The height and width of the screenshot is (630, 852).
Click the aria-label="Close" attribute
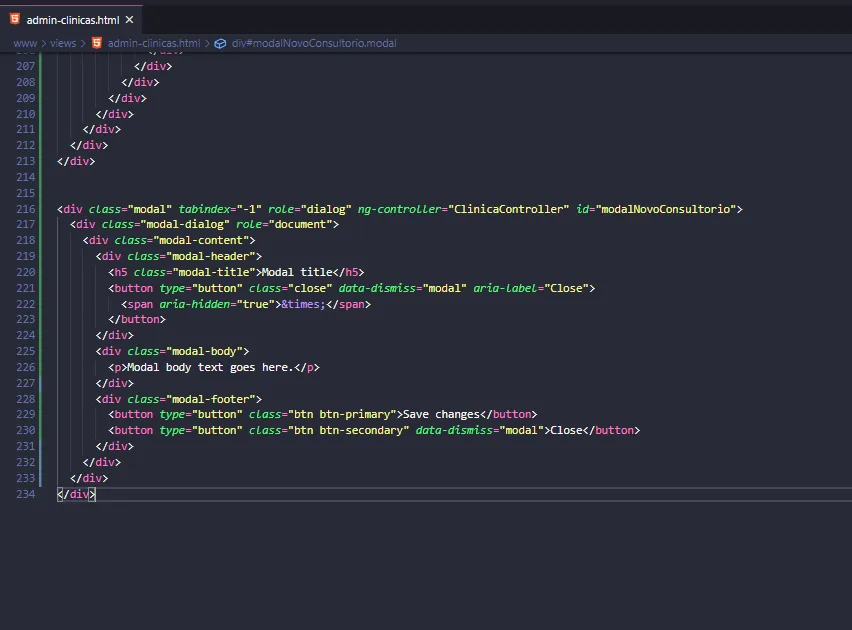pyautogui.click(x=531, y=288)
